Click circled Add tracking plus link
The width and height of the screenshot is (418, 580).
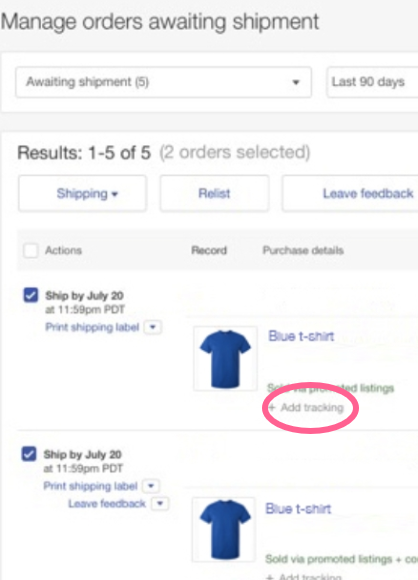[x=306, y=408]
